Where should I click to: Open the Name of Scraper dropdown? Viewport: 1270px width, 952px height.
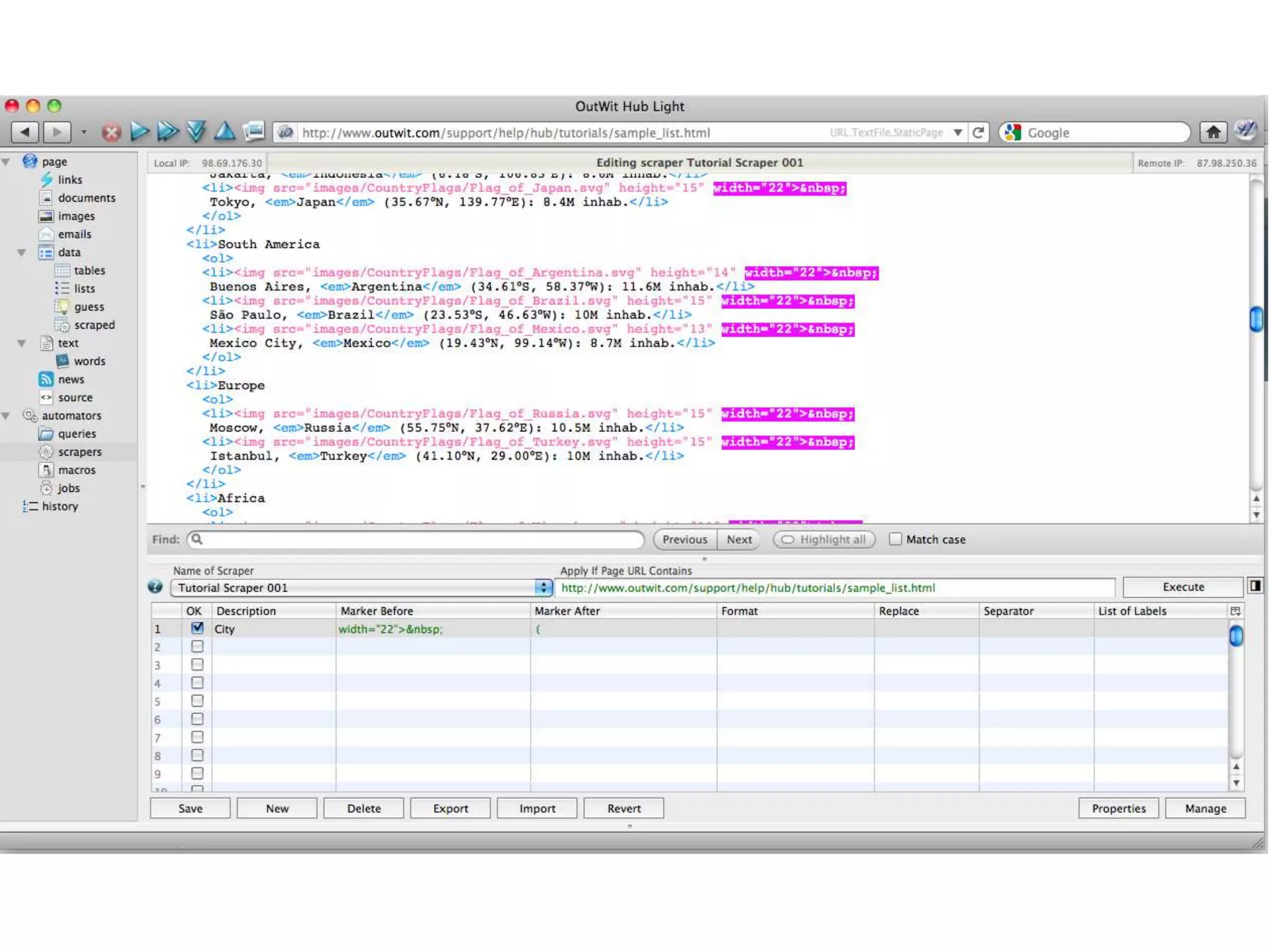coord(543,588)
